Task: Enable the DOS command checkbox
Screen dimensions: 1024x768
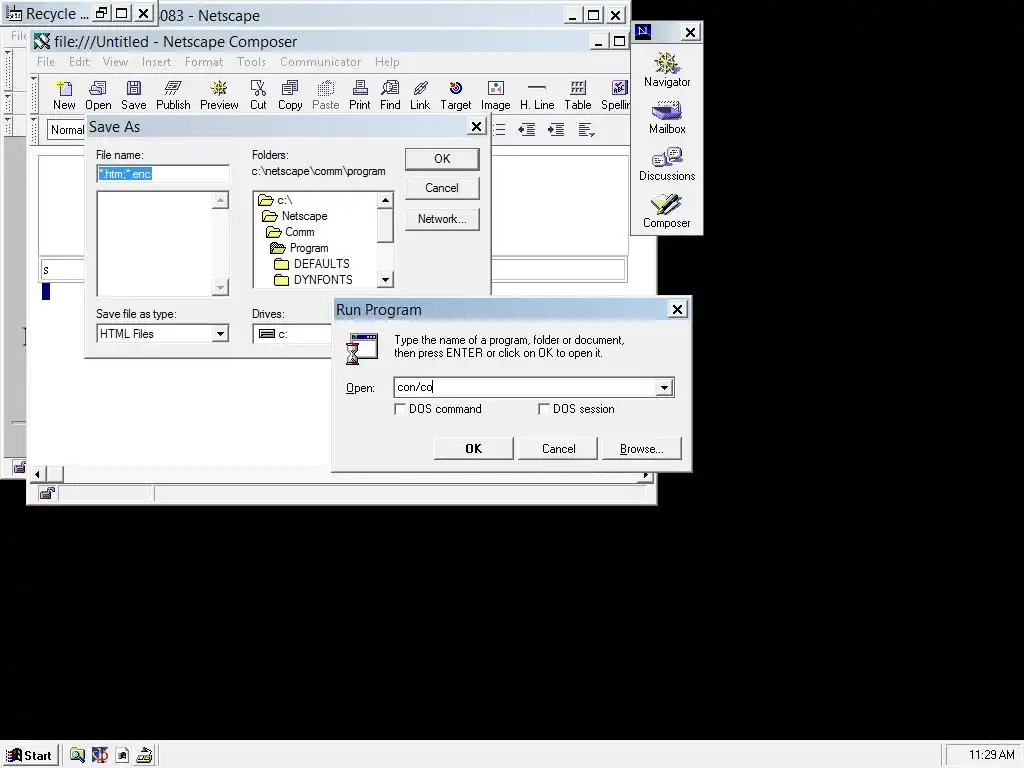Action: point(400,409)
